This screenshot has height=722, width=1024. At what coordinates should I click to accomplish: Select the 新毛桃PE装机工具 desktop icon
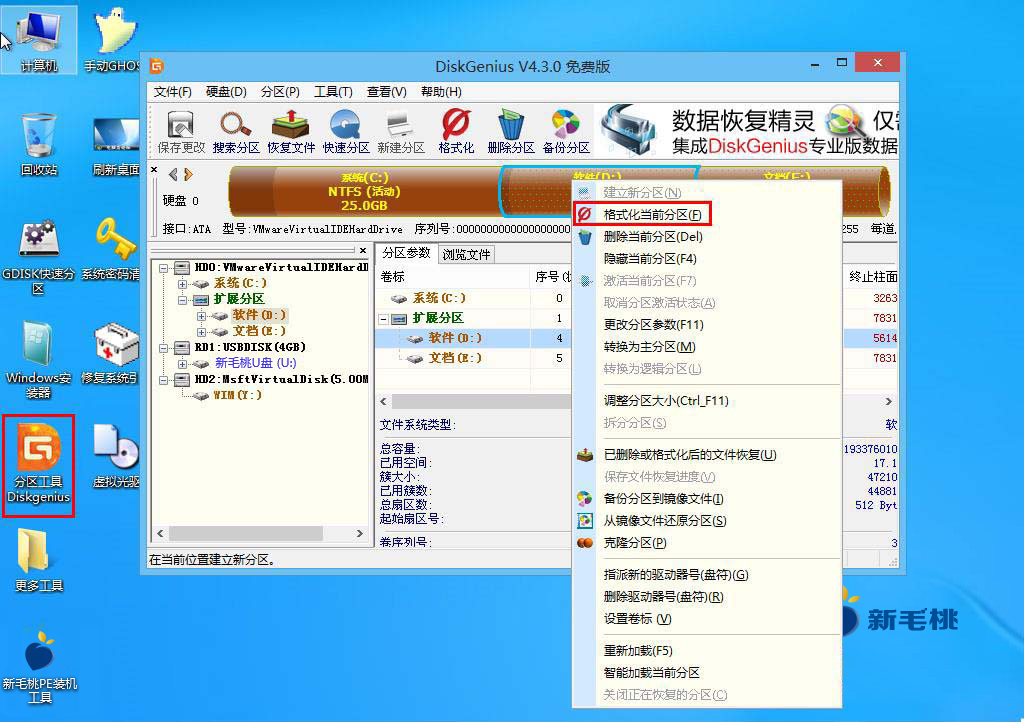[x=39, y=667]
